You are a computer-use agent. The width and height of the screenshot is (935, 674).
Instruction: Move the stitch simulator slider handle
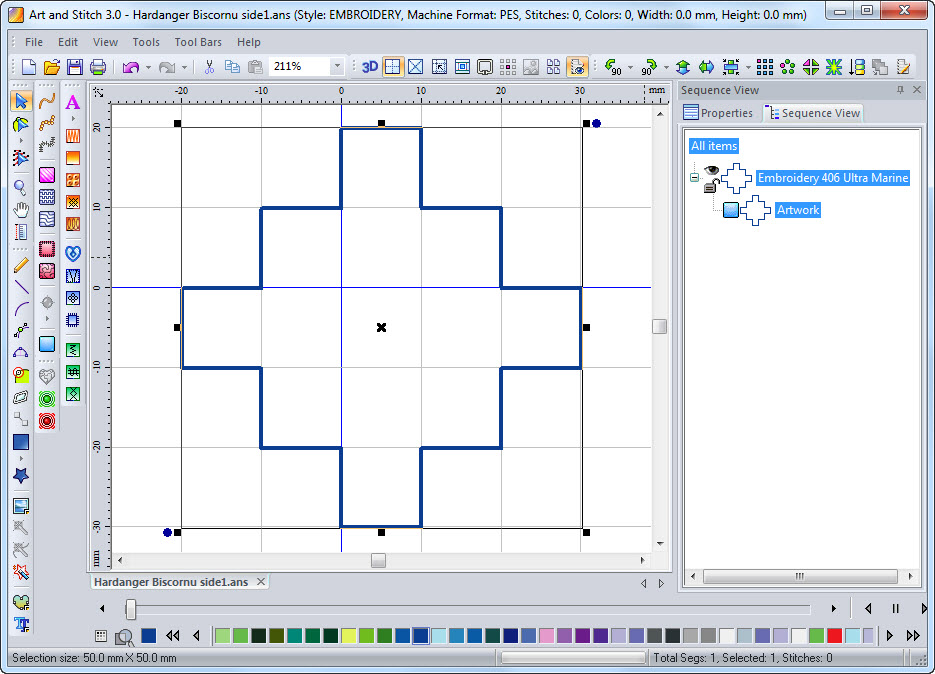point(131,609)
